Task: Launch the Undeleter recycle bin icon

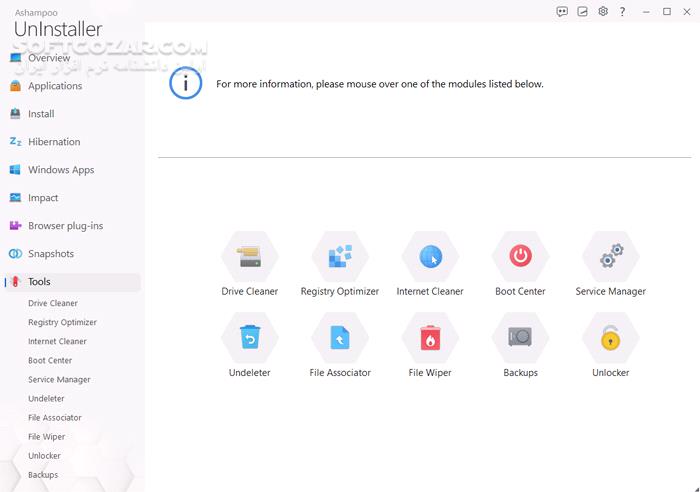Action: click(x=250, y=338)
